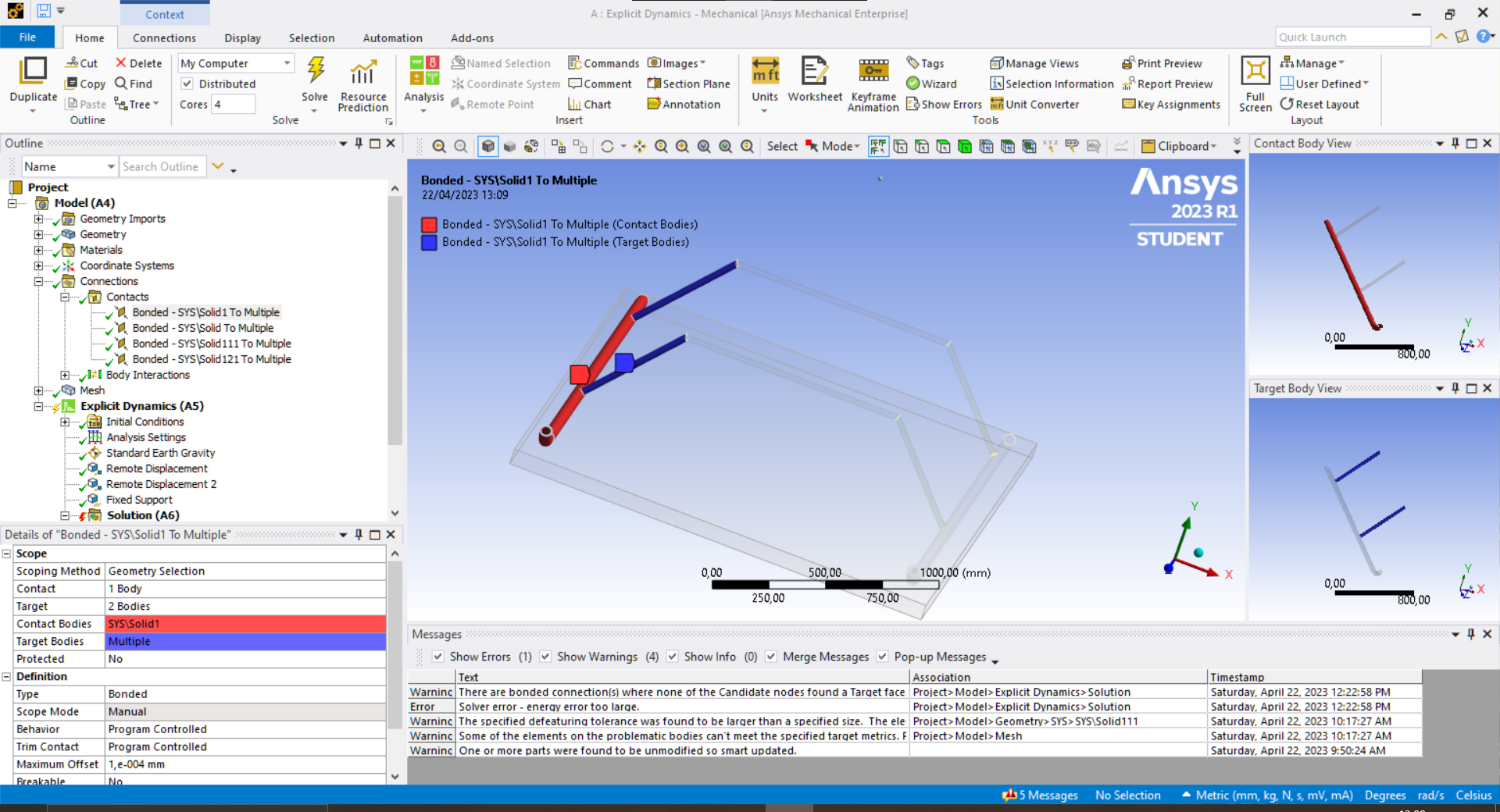This screenshot has width=1500, height=812.
Task: Toggle the Distributed checkbox
Action: pyautogui.click(x=187, y=84)
